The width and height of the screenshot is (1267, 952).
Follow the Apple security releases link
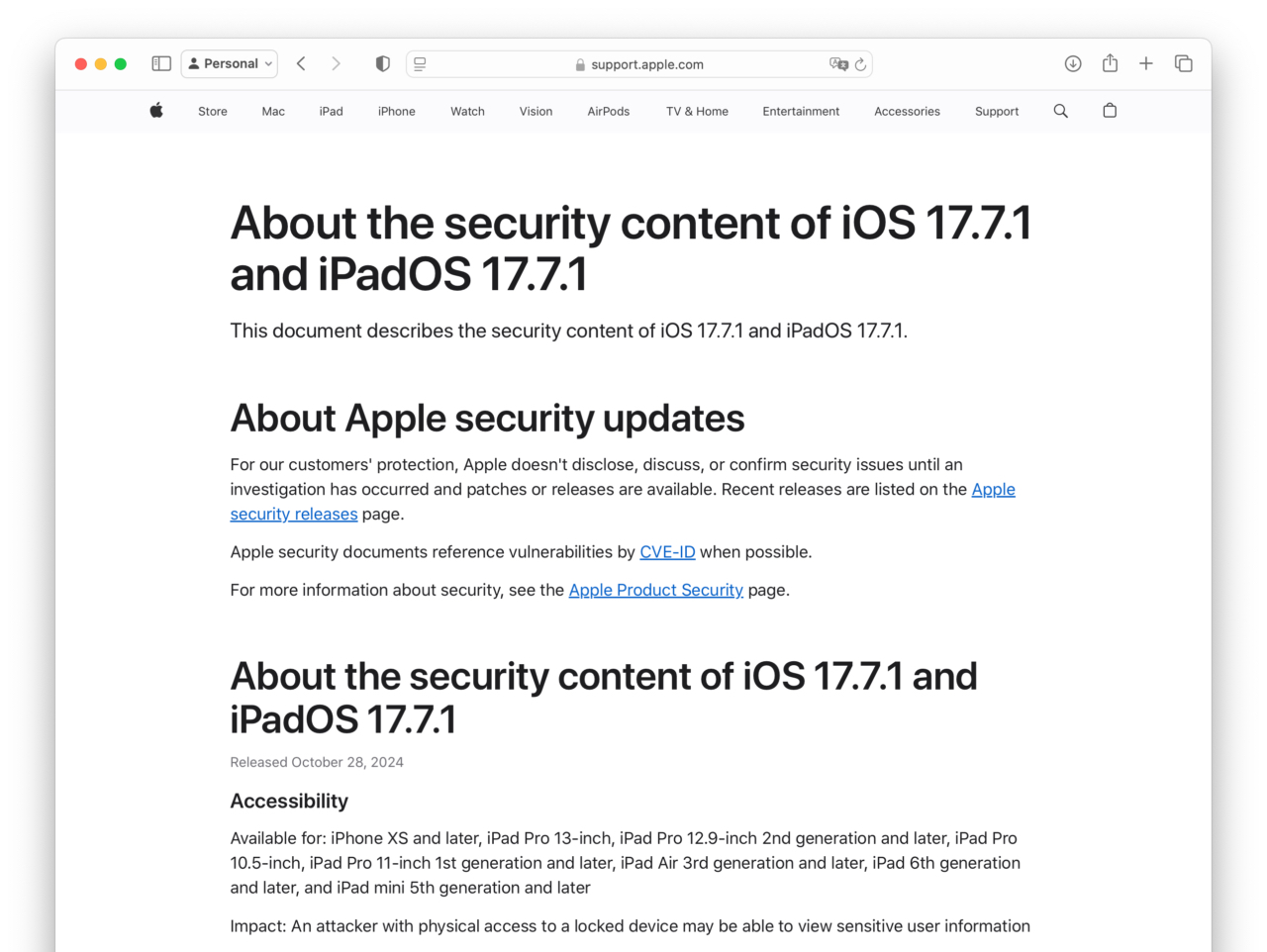click(x=294, y=514)
